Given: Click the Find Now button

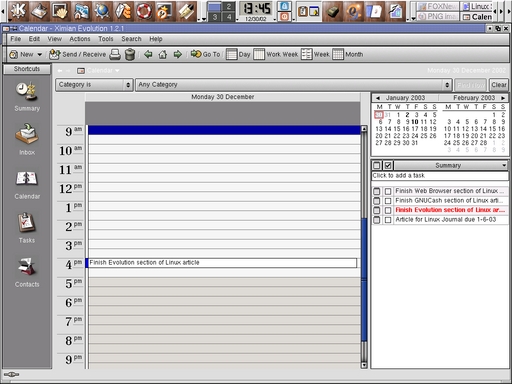Looking at the screenshot, I should (x=470, y=85).
